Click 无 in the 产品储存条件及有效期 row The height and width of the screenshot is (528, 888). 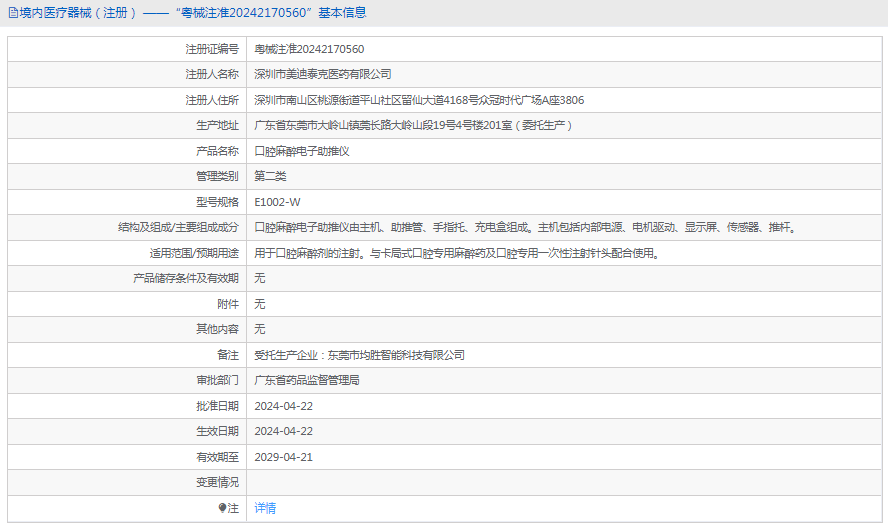coord(259,278)
